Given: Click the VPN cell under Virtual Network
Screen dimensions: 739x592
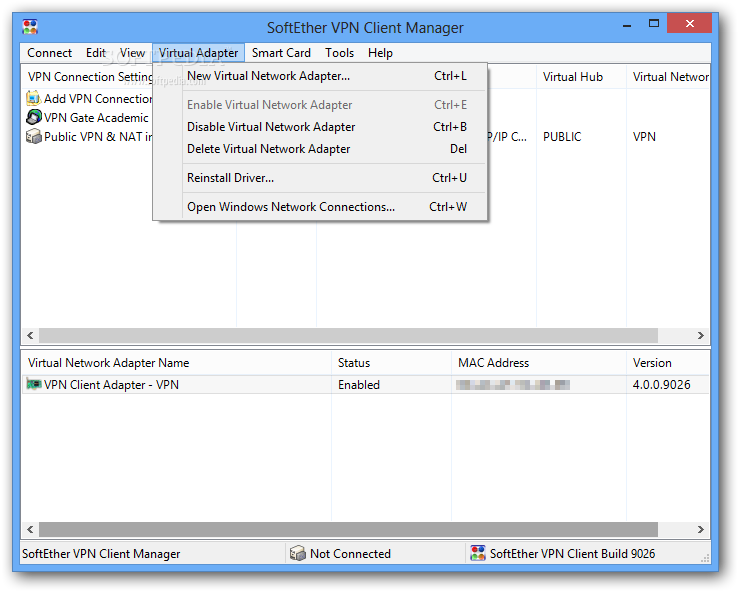Looking at the screenshot, I should pos(644,137).
